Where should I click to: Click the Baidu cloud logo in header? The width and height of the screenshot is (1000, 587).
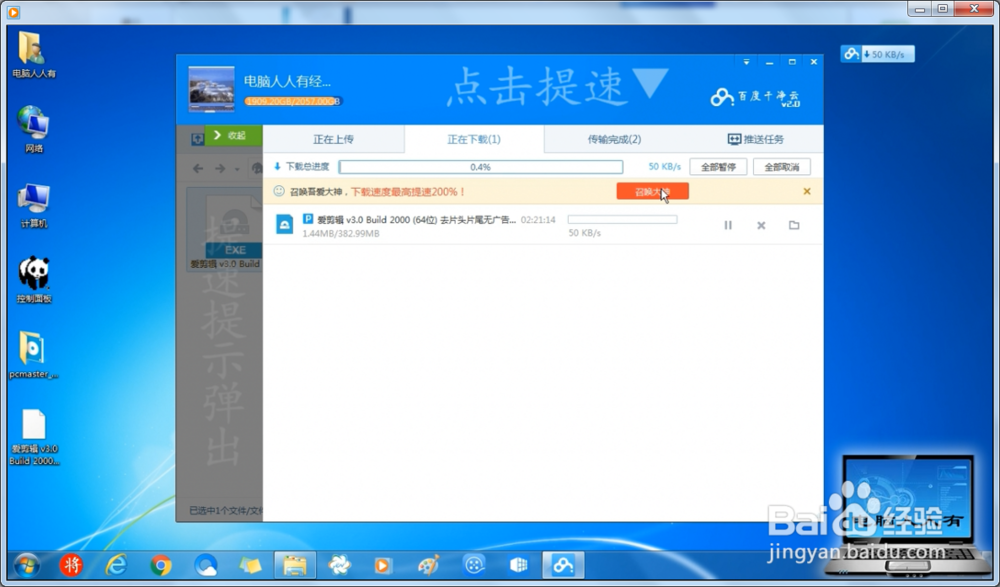coord(756,97)
